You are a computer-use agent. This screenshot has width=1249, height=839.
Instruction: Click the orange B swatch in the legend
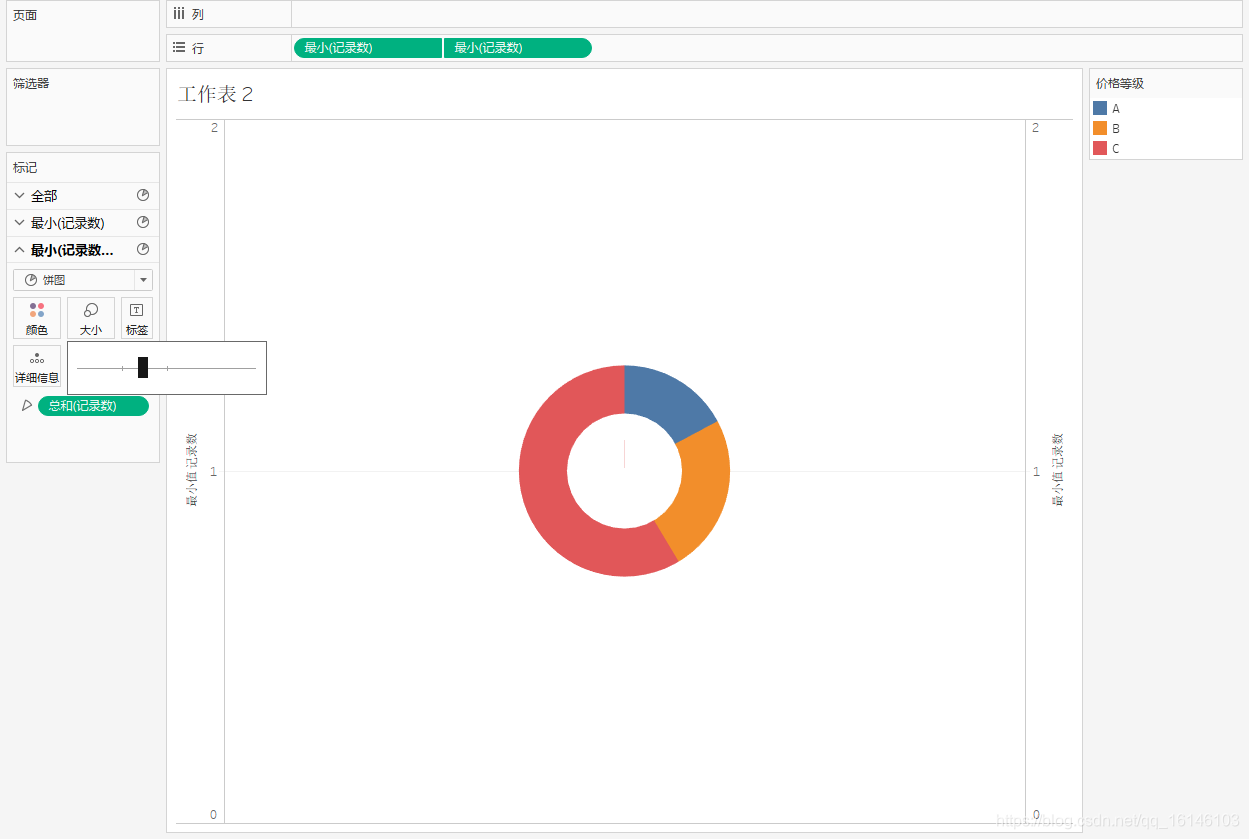(1100, 128)
